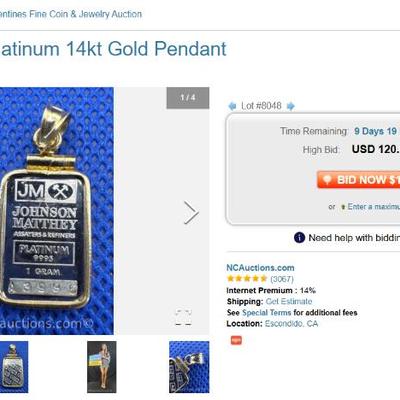Open the NCAuctions.com seller link
Screen dimensions: 400x400
[x=260, y=268]
